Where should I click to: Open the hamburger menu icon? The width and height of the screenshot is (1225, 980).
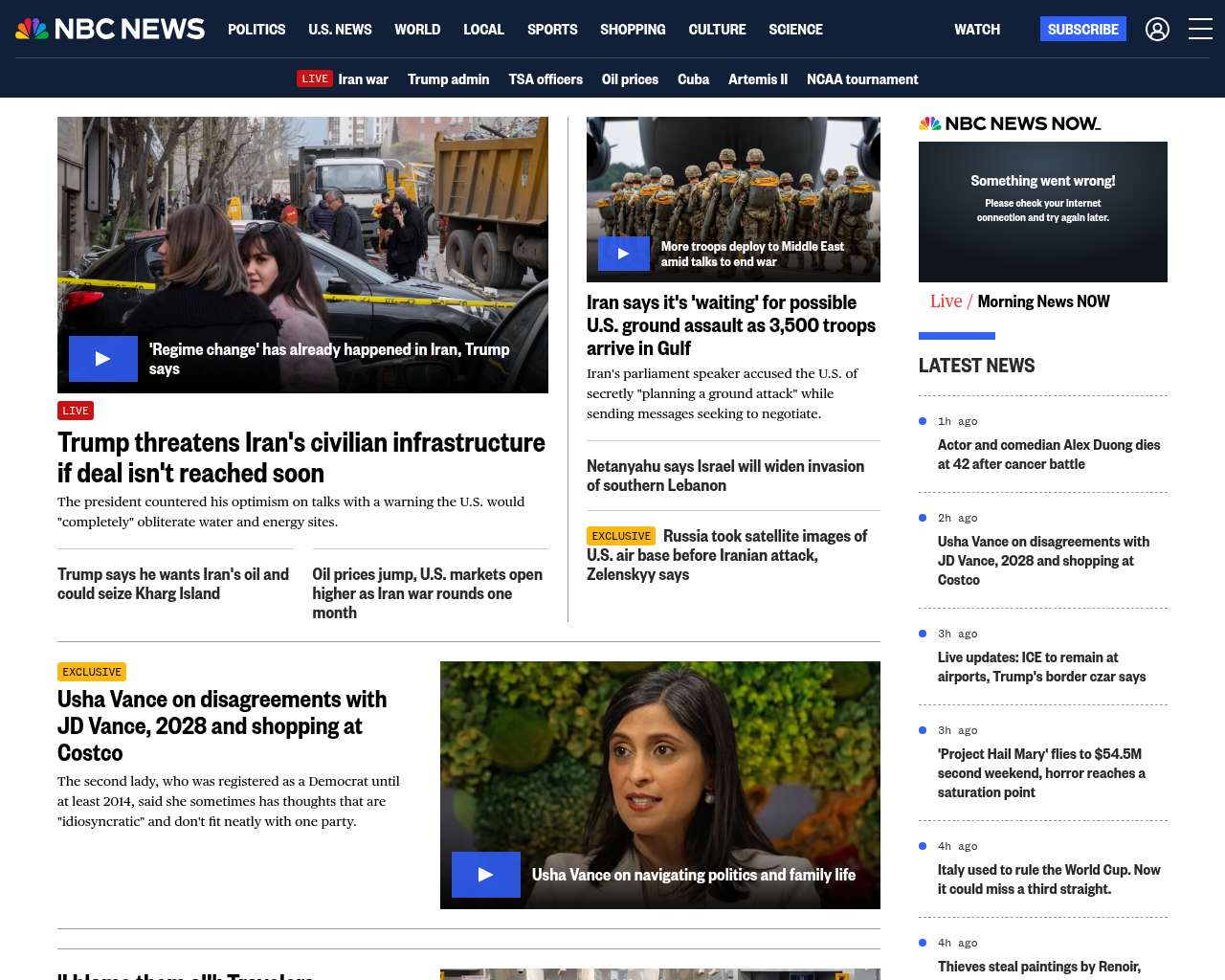1200,30
